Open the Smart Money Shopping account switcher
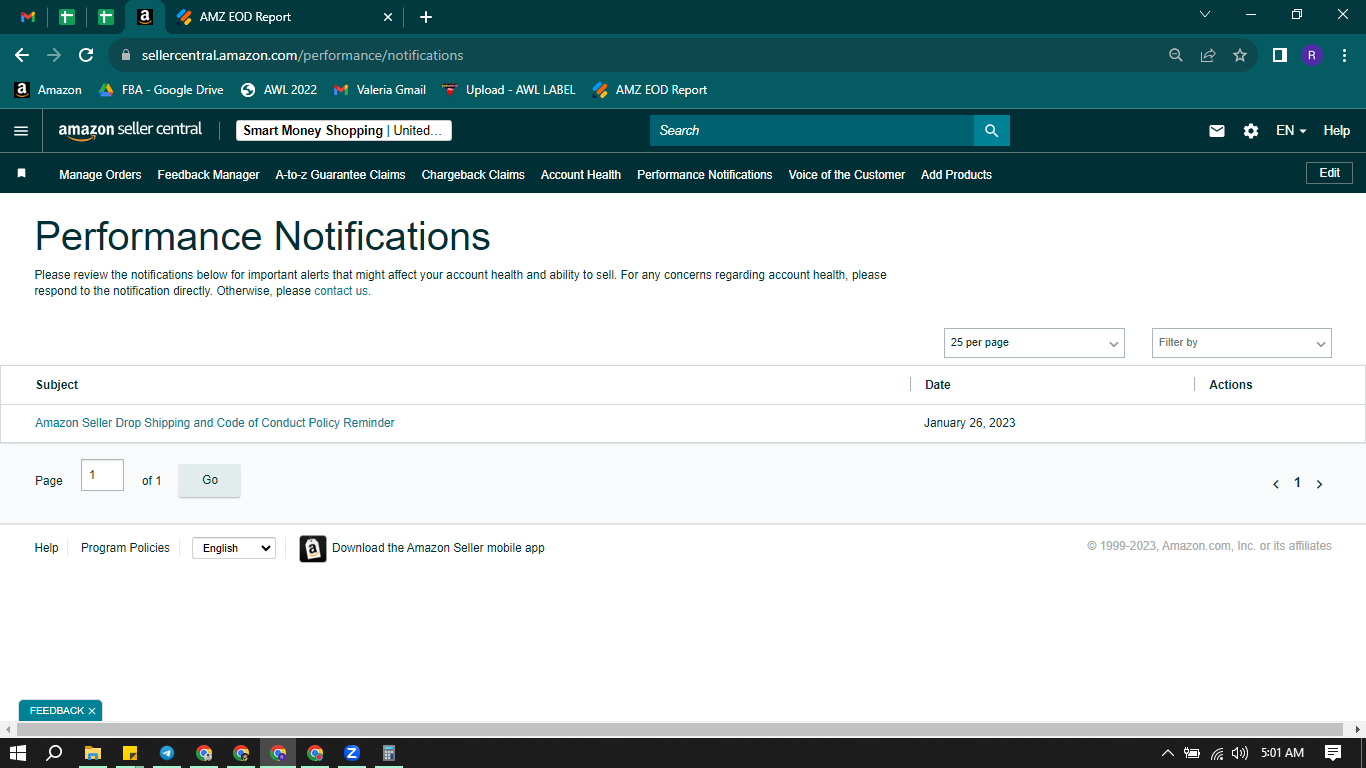 (x=344, y=131)
